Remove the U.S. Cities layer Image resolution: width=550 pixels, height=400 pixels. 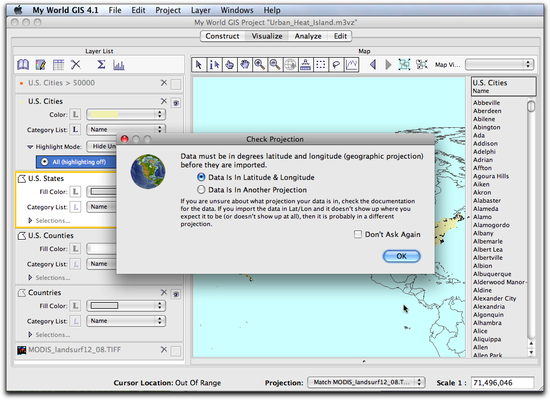[x=164, y=101]
